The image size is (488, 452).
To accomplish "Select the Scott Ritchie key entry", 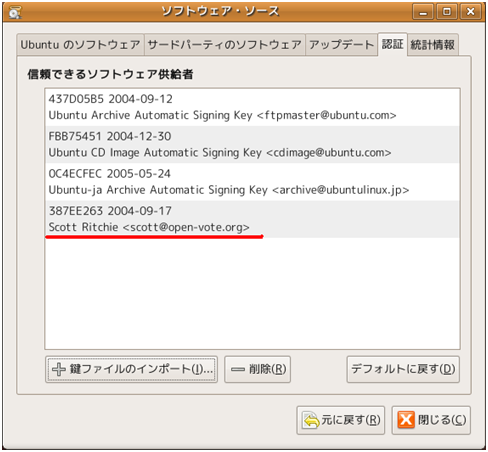I will pyautogui.click(x=252, y=219).
